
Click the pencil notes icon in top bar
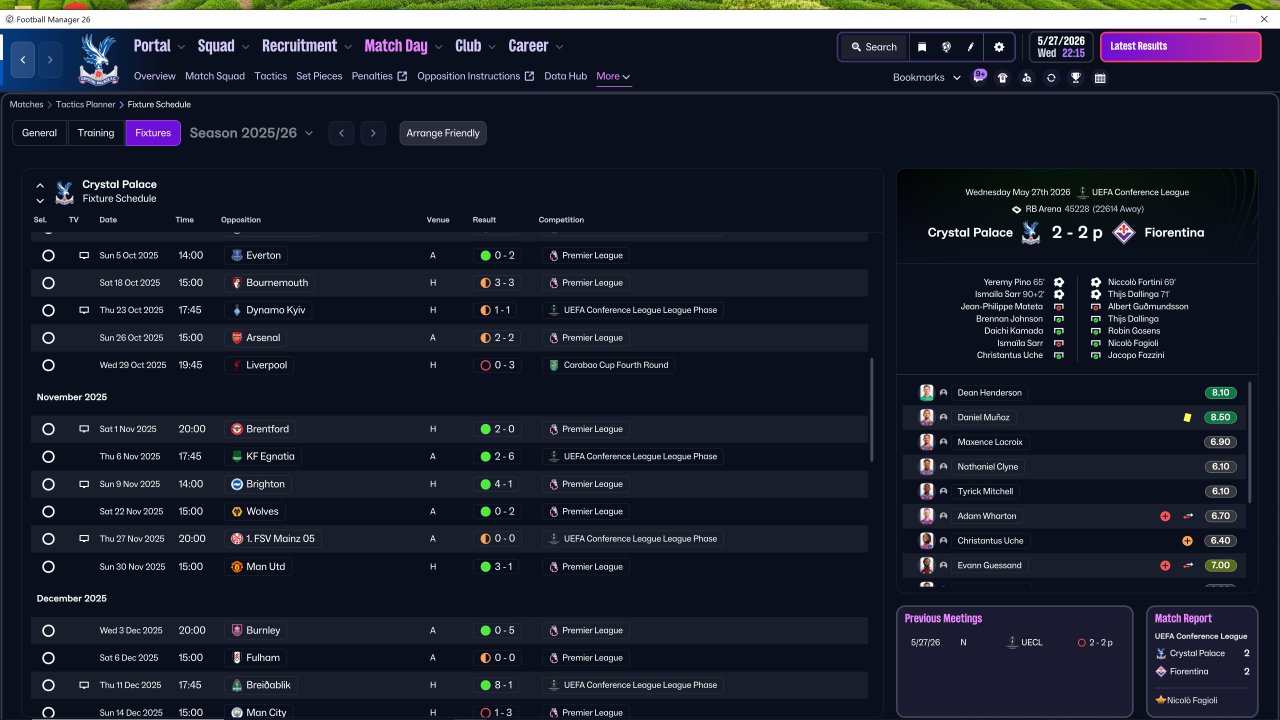click(970, 47)
